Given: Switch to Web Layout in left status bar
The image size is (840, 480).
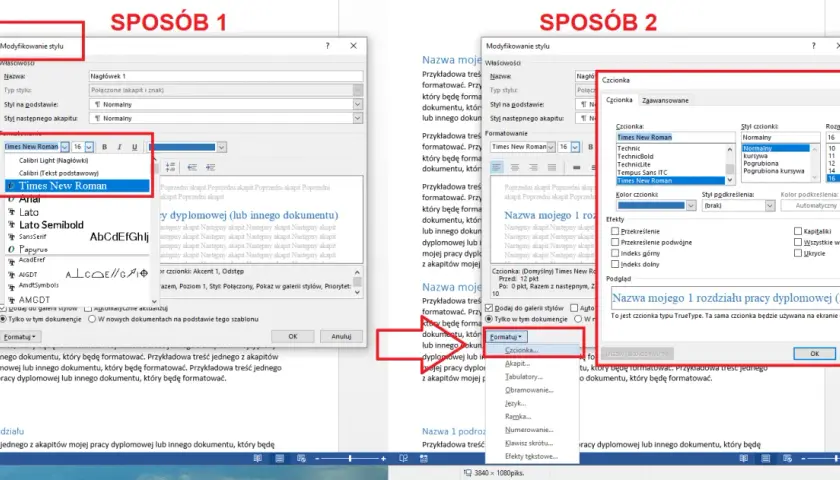Looking at the screenshot, I should tap(301, 459).
